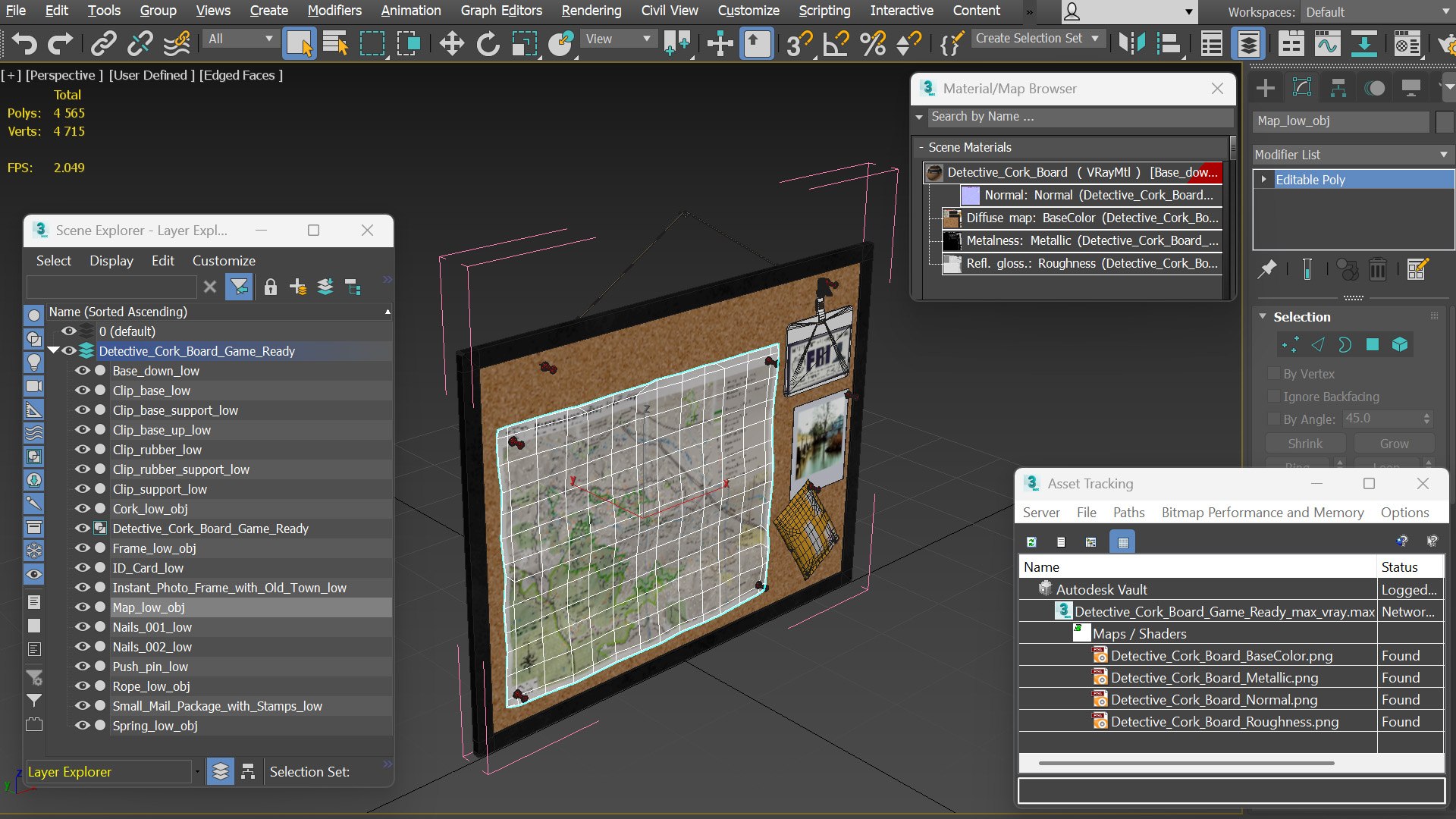Hide the Map_low_obj object
This screenshot has height=819, width=1456.
point(82,607)
